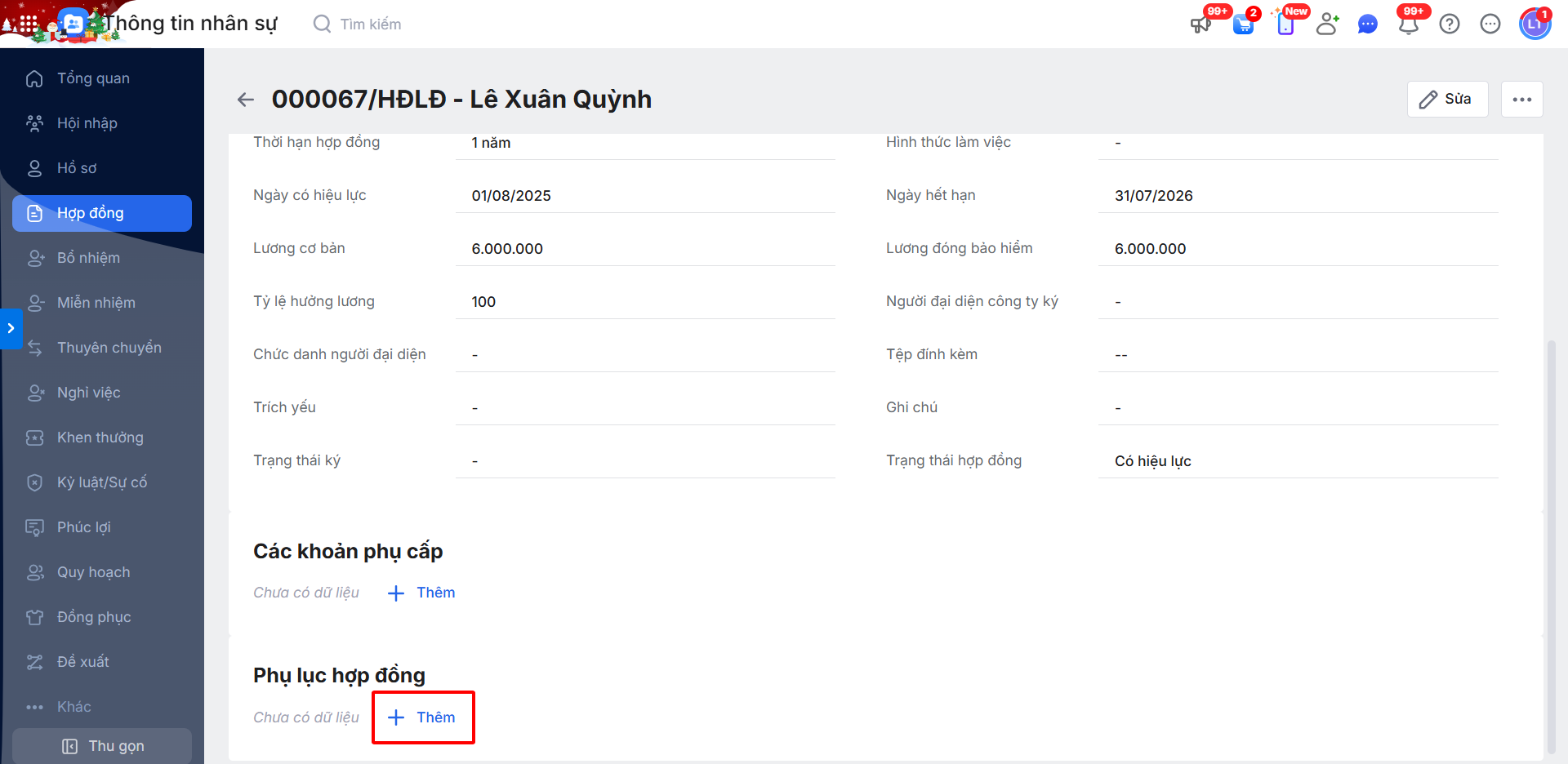Open the shopping cart icon
This screenshot has height=764, width=1568.
click(x=1243, y=24)
